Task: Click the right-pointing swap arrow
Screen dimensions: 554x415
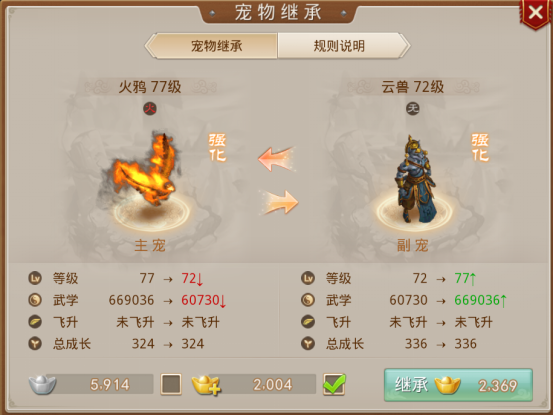Action: (279, 202)
